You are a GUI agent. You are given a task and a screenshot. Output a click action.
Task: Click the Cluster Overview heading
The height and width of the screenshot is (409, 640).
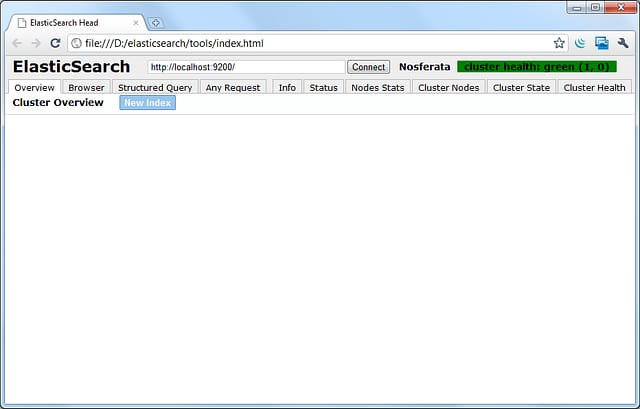(x=58, y=102)
